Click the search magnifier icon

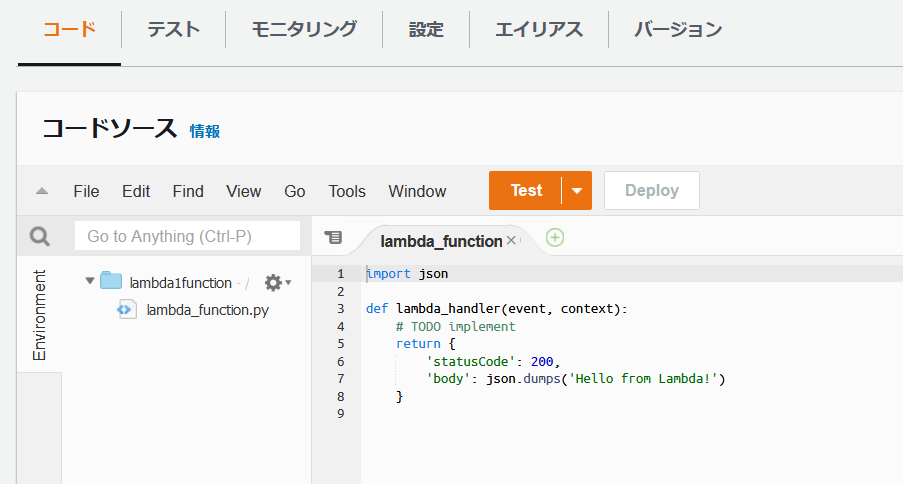click(40, 236)
